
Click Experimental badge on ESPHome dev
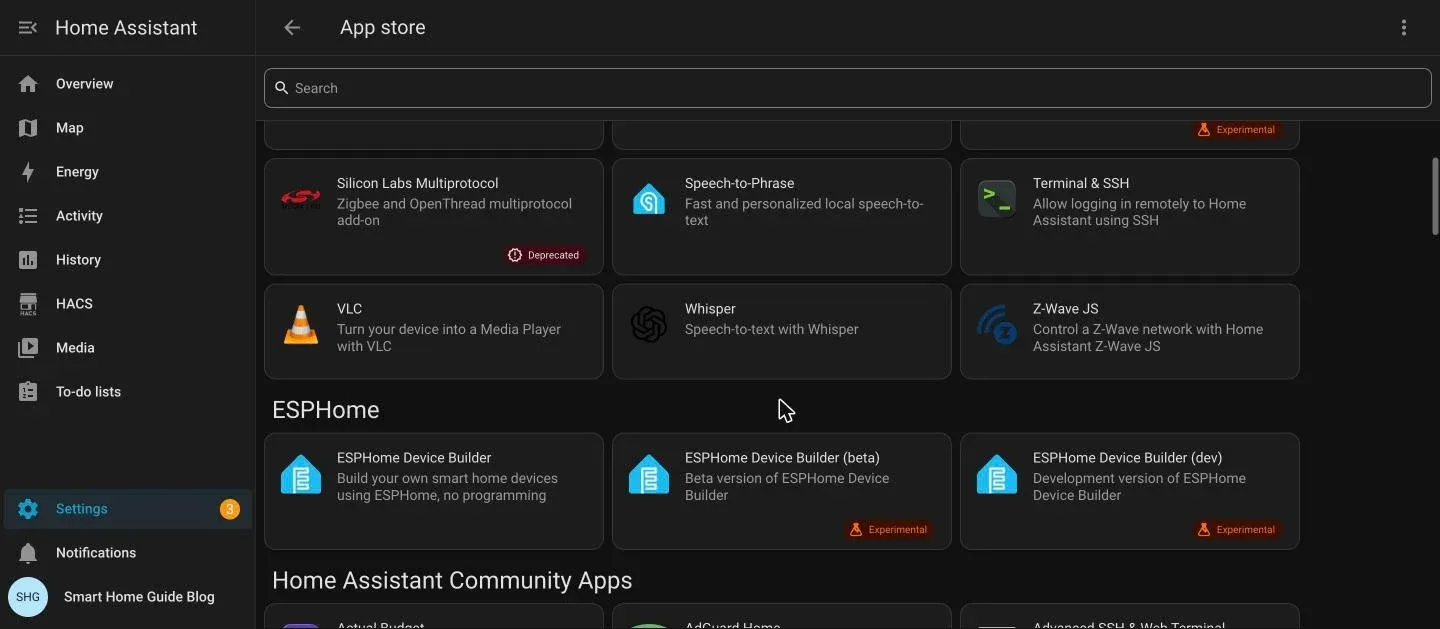pos(1236,530)
